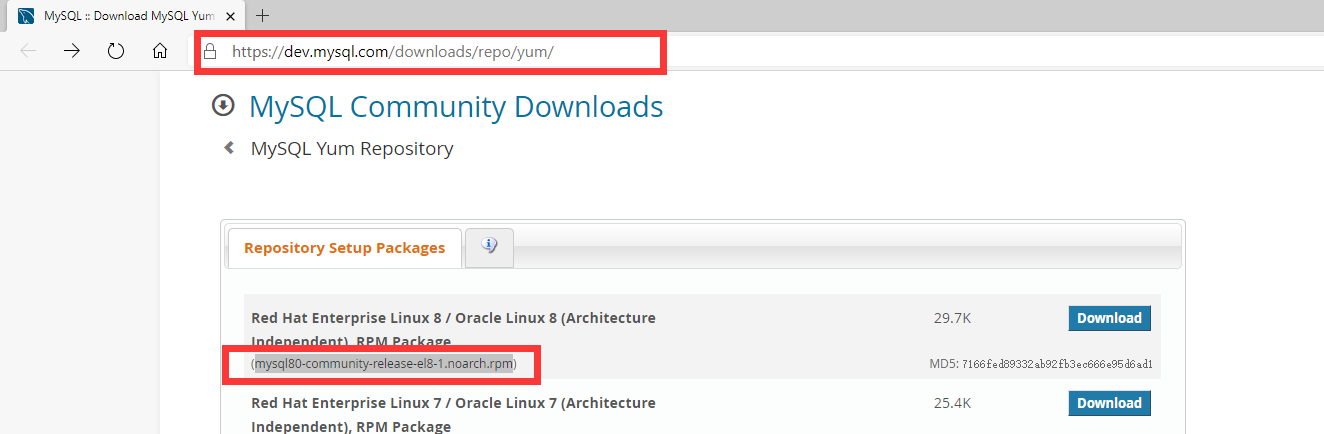Go to the browser home page icon
Image resolution: width=1324 pixels, height=434 pixels.
[x=160, y=51]
